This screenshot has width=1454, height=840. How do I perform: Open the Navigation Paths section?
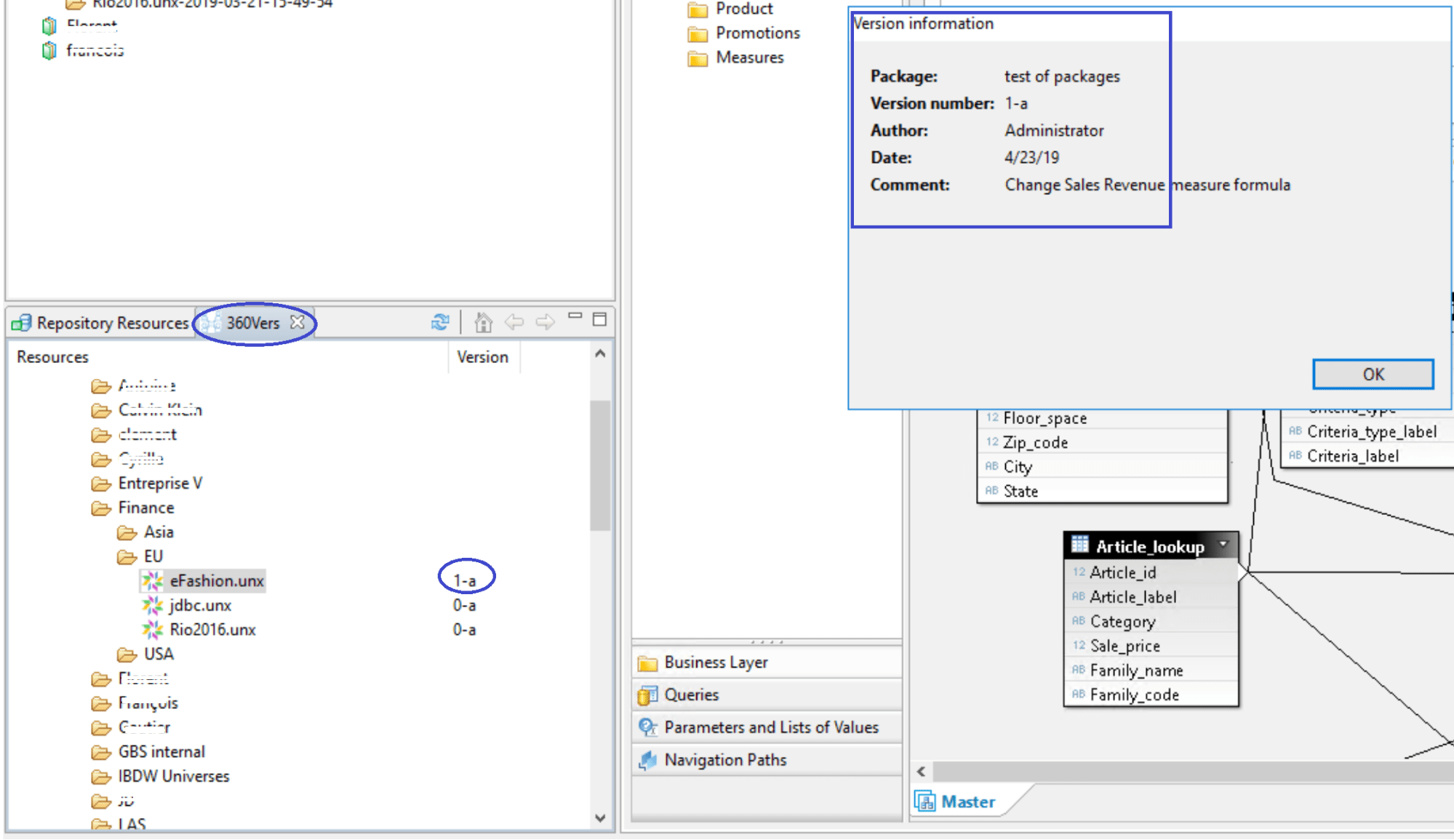tap(767, 760)
